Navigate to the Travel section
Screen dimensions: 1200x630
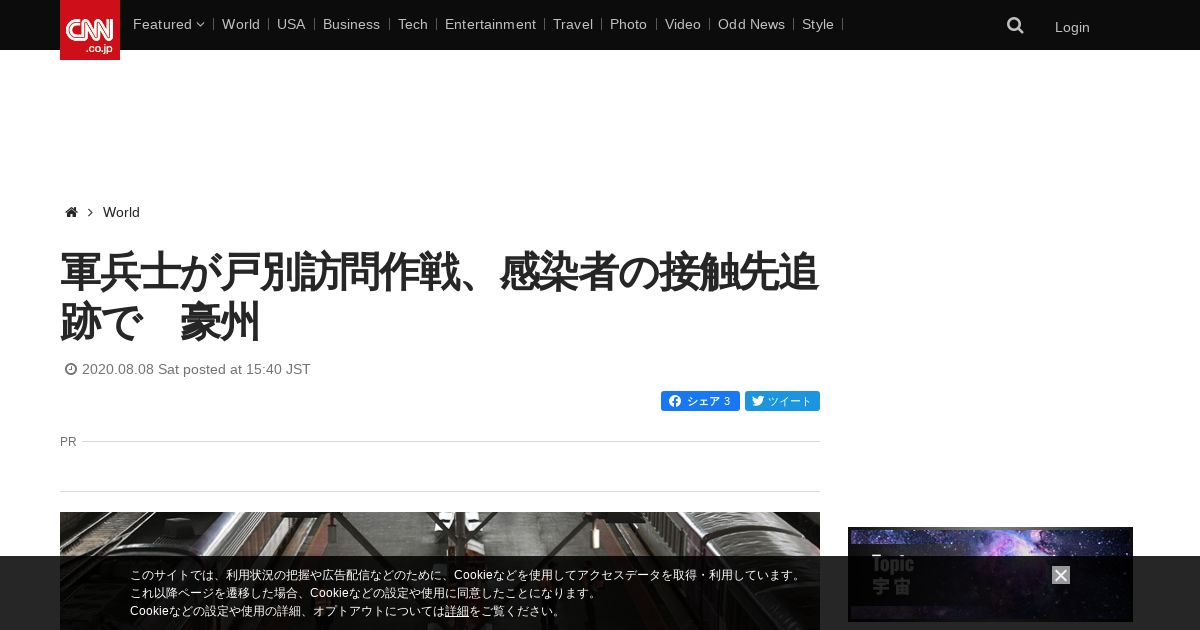pyautogui.click(x=573, y=24)
